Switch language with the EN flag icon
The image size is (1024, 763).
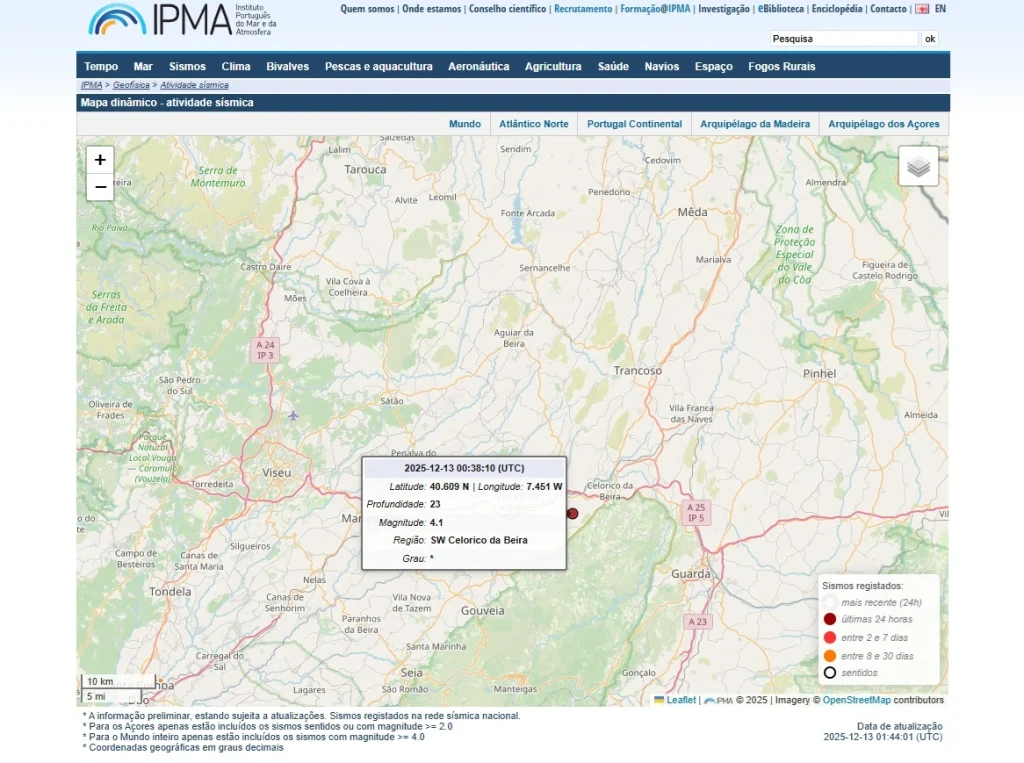[922, 9]
